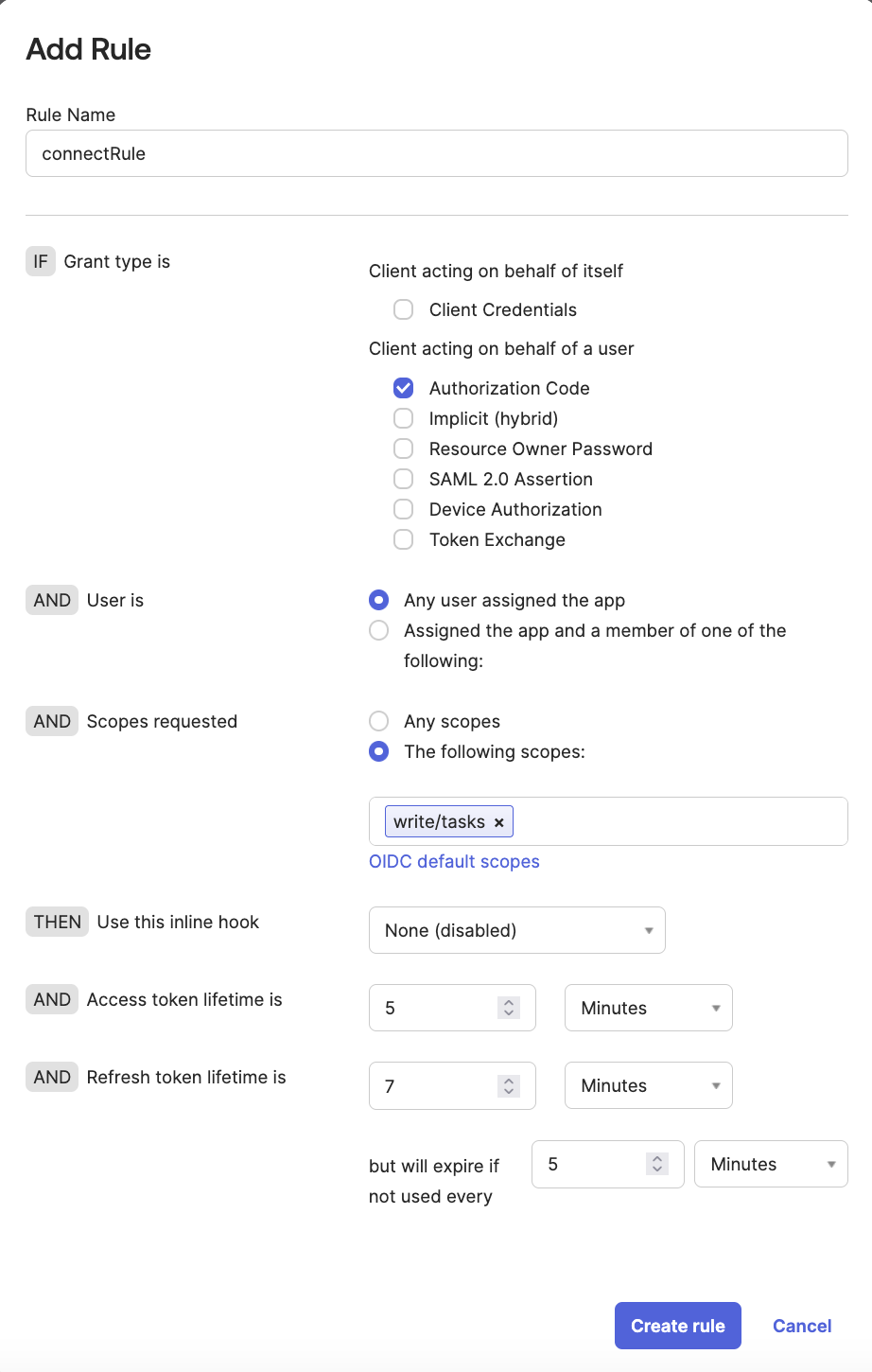
Task: Open the inline hook dropdown
Action: [x=516, y=930]
